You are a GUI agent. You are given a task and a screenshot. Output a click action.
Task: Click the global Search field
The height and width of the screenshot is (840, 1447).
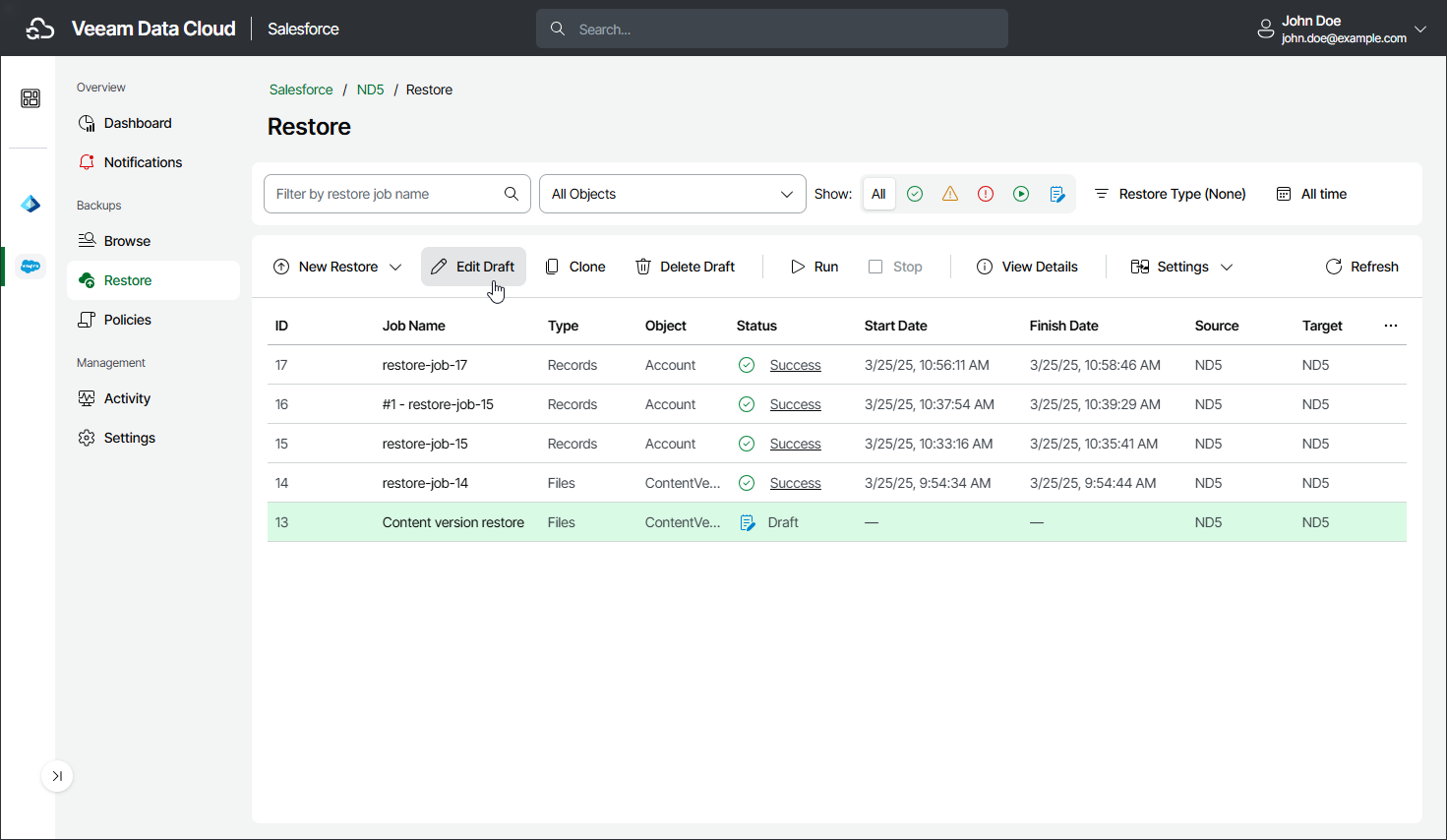click(x=772, y=29)
